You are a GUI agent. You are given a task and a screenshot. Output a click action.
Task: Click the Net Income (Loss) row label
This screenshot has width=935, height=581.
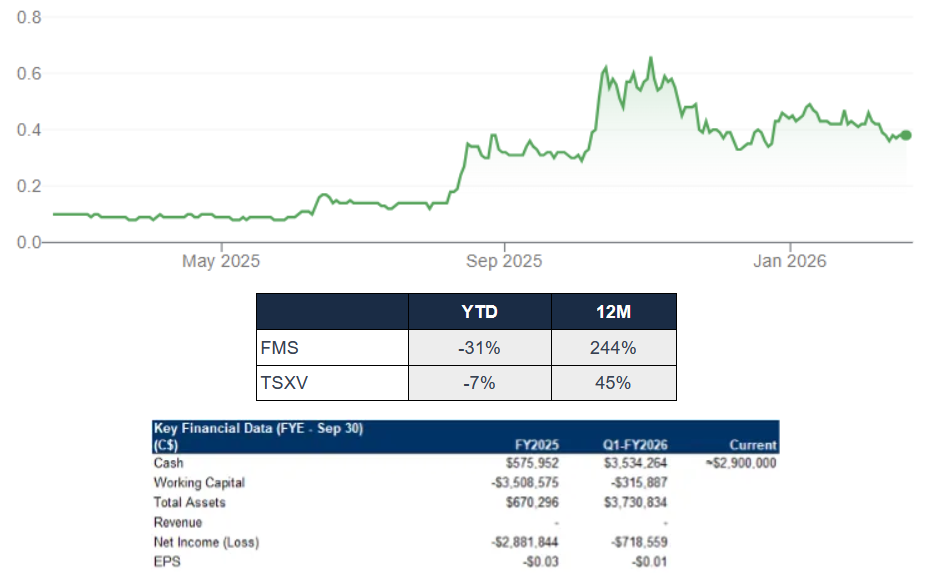pos(206,542)
